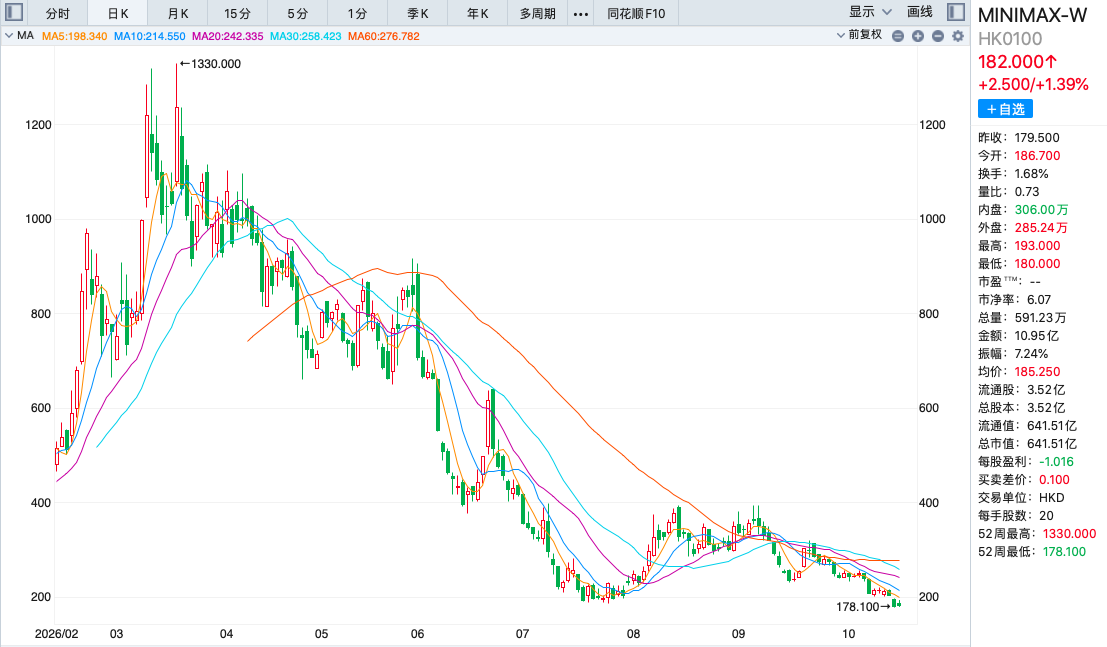1107x647 pixels.
Task: Select the 1分 period tab
Action: coord(357,13)
